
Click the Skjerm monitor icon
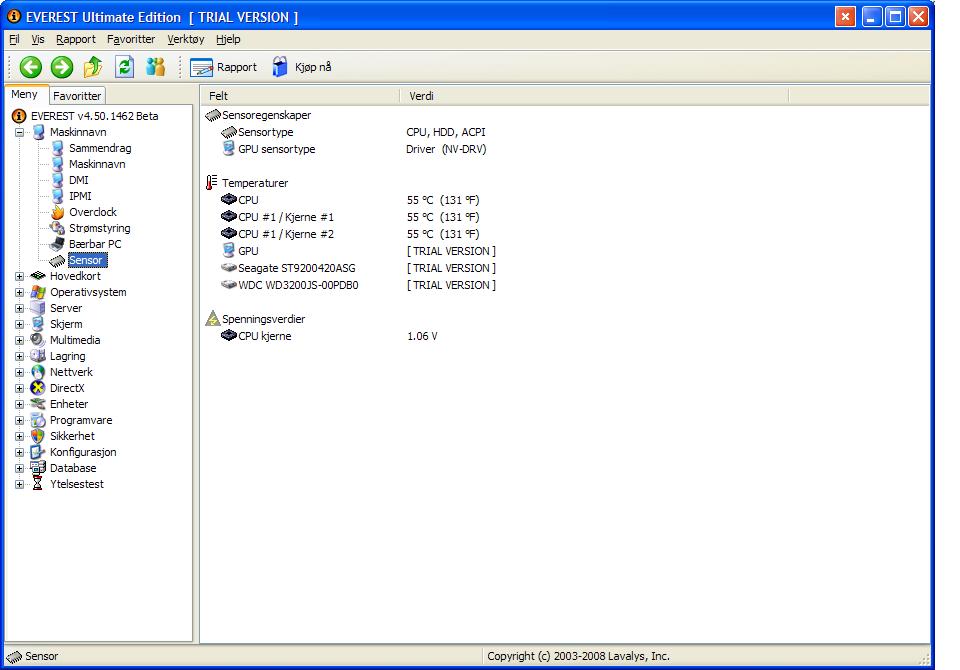coord(38,324)
